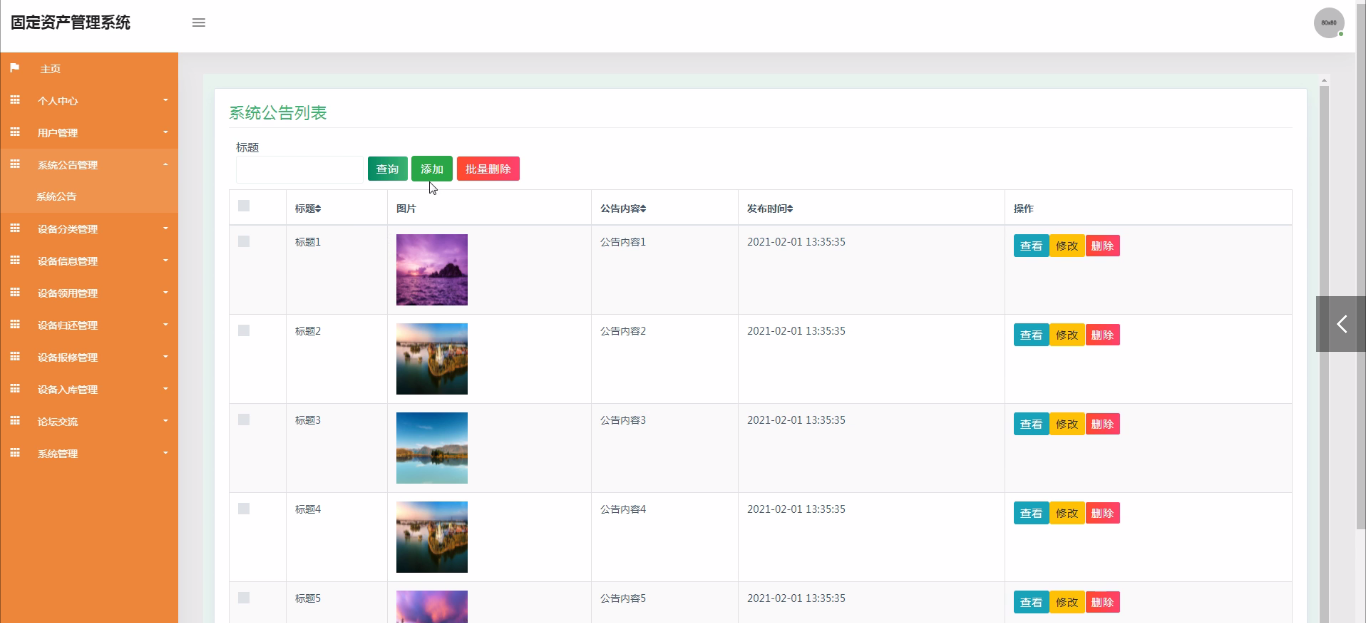Collapse 系统公告管理 using its arrow

click(166, 165)
